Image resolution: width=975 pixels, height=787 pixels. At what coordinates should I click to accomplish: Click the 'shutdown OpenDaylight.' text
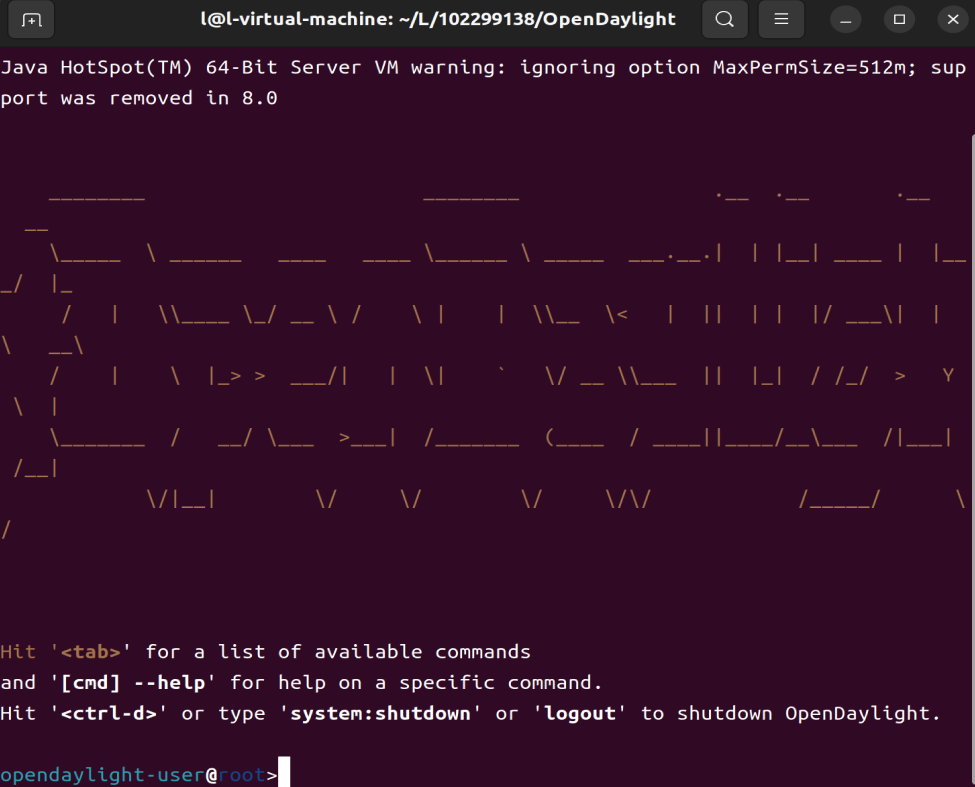[x=808, y=713]
